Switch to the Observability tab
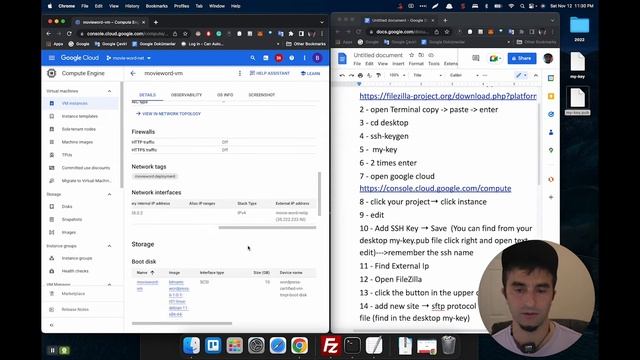The width and height of the screenshot is (640, 360). coord(186,95)
